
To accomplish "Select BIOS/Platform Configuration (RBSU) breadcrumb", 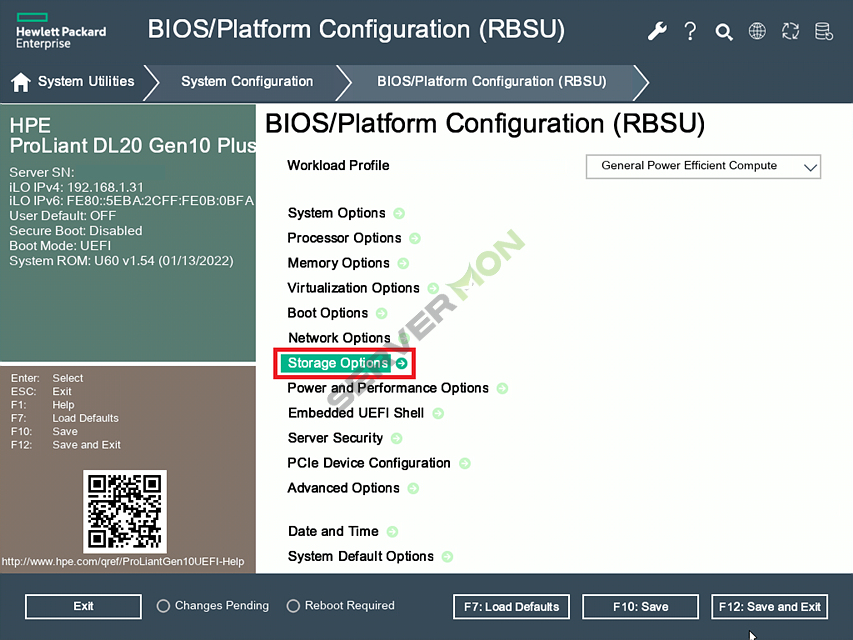I will point(492,82).
